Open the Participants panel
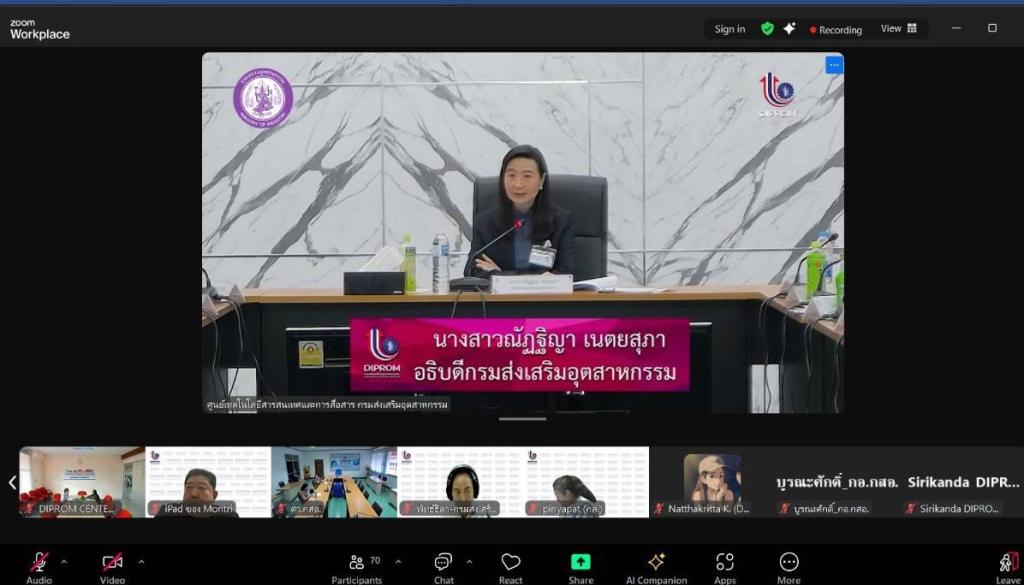This screenshot has height=585, width=1024. [x=357, y=567]
